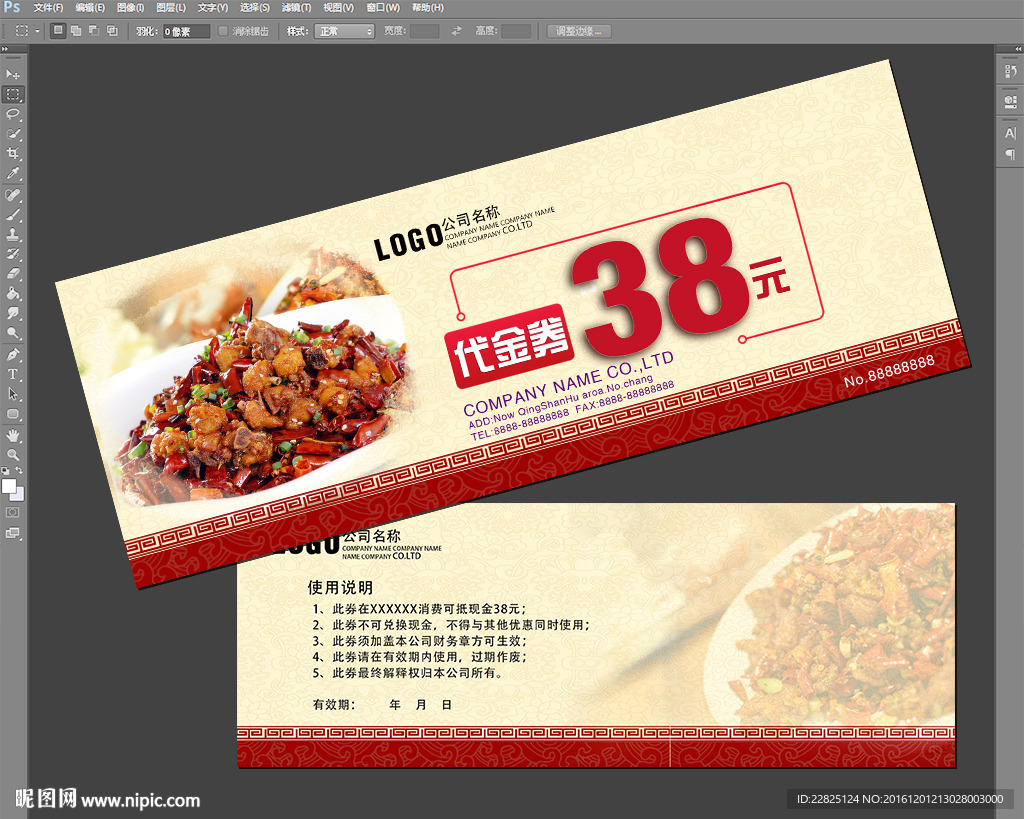Swap foreground and background colors
The width and height of the screenshot is (1024, 819).
[19, 470]
